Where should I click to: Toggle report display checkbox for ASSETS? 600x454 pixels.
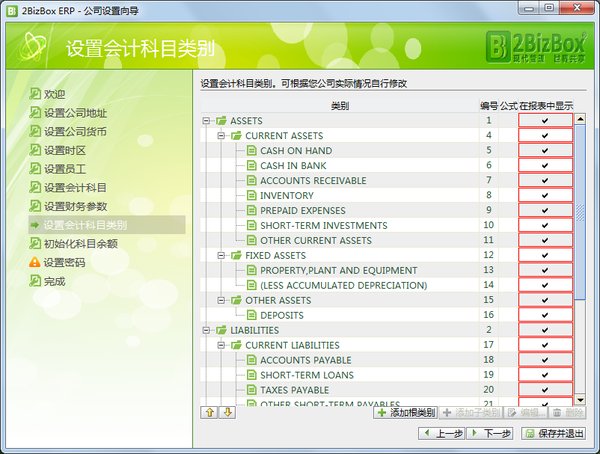pyautogui.click(x=545, y=121)
